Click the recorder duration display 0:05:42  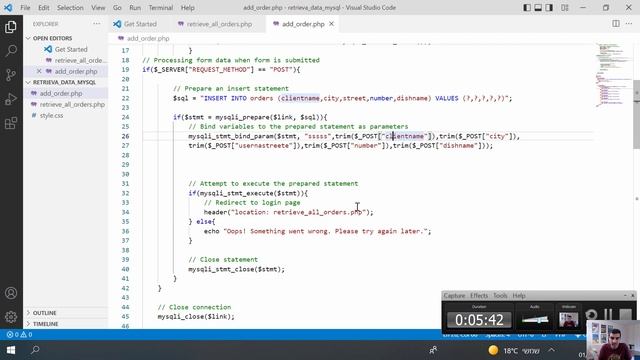tap(479, 320)
